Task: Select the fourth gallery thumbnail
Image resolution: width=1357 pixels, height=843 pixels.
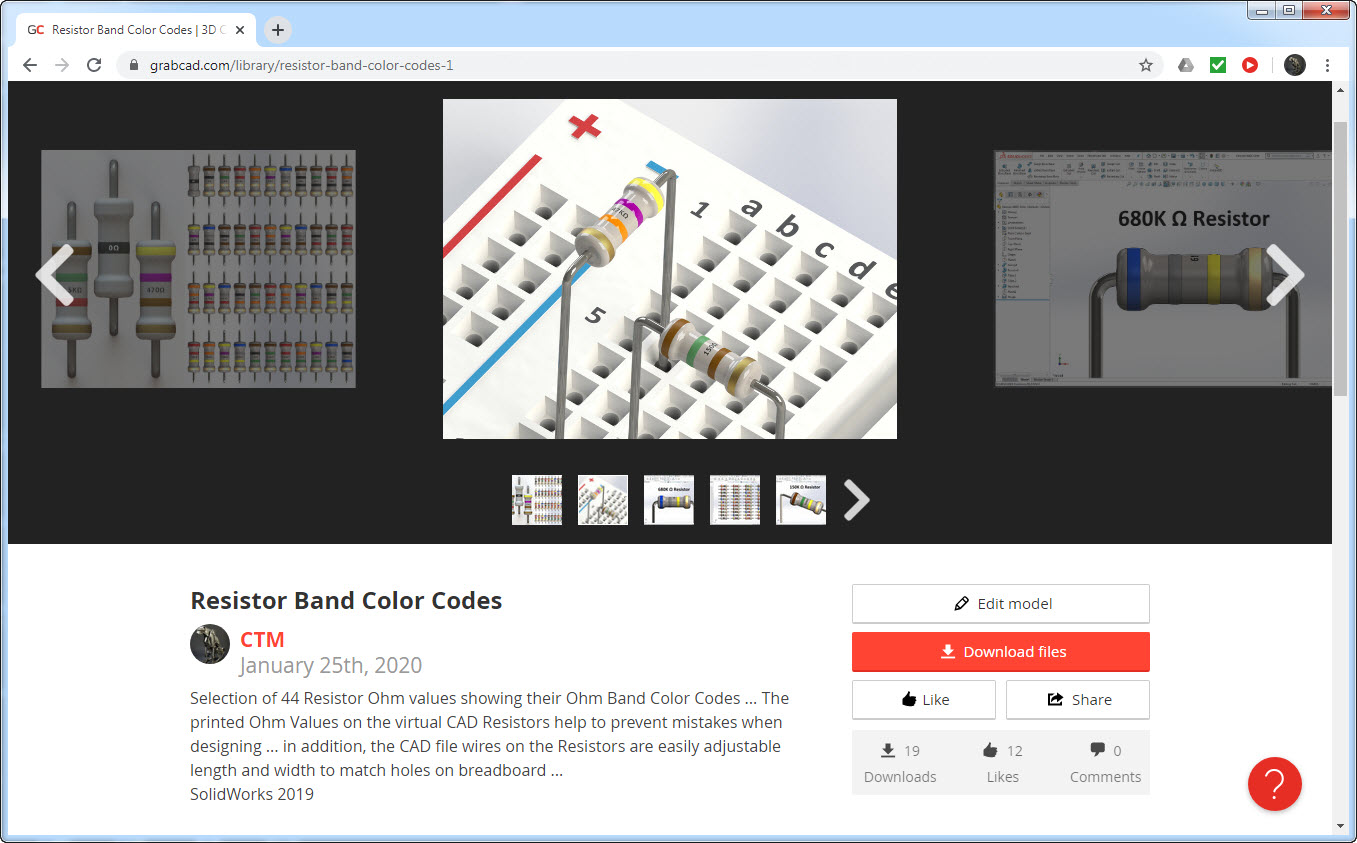Action: pos(735,500)
